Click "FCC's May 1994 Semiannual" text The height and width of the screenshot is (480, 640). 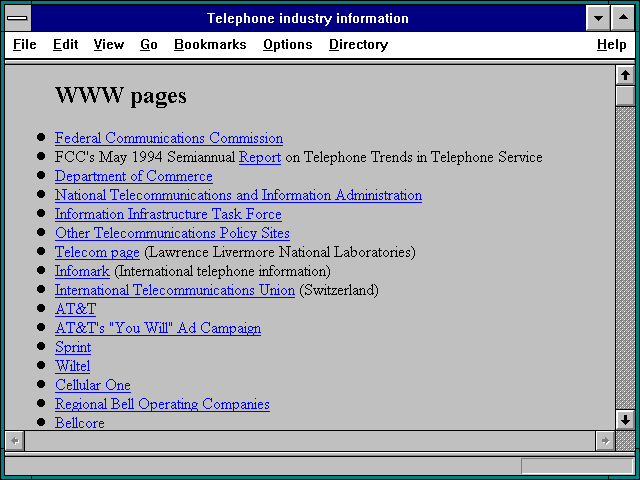[145, 158]
